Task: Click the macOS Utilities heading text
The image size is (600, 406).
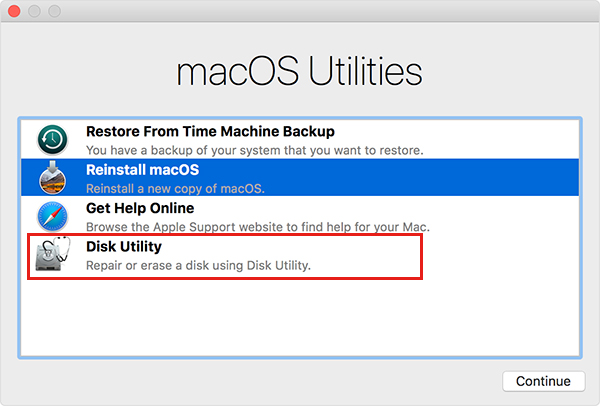Action: point(299,71)
